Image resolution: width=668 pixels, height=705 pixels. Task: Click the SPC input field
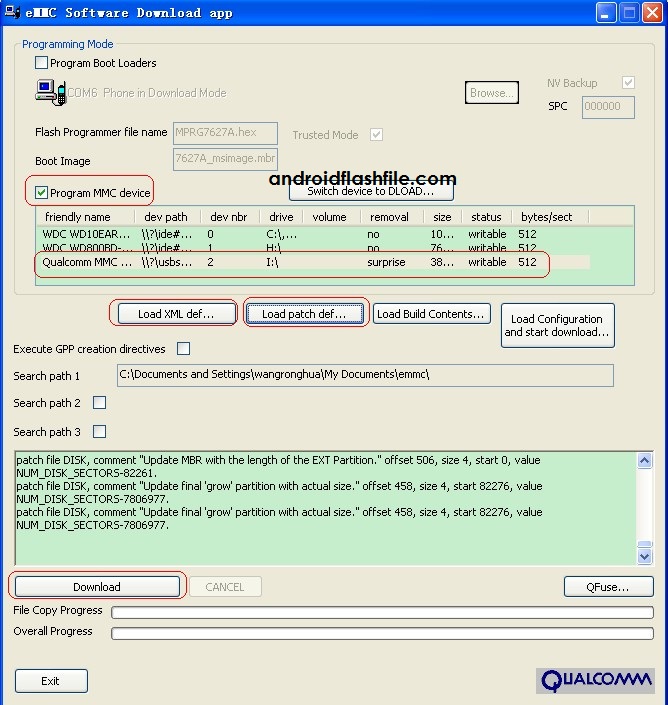(608, 107)
